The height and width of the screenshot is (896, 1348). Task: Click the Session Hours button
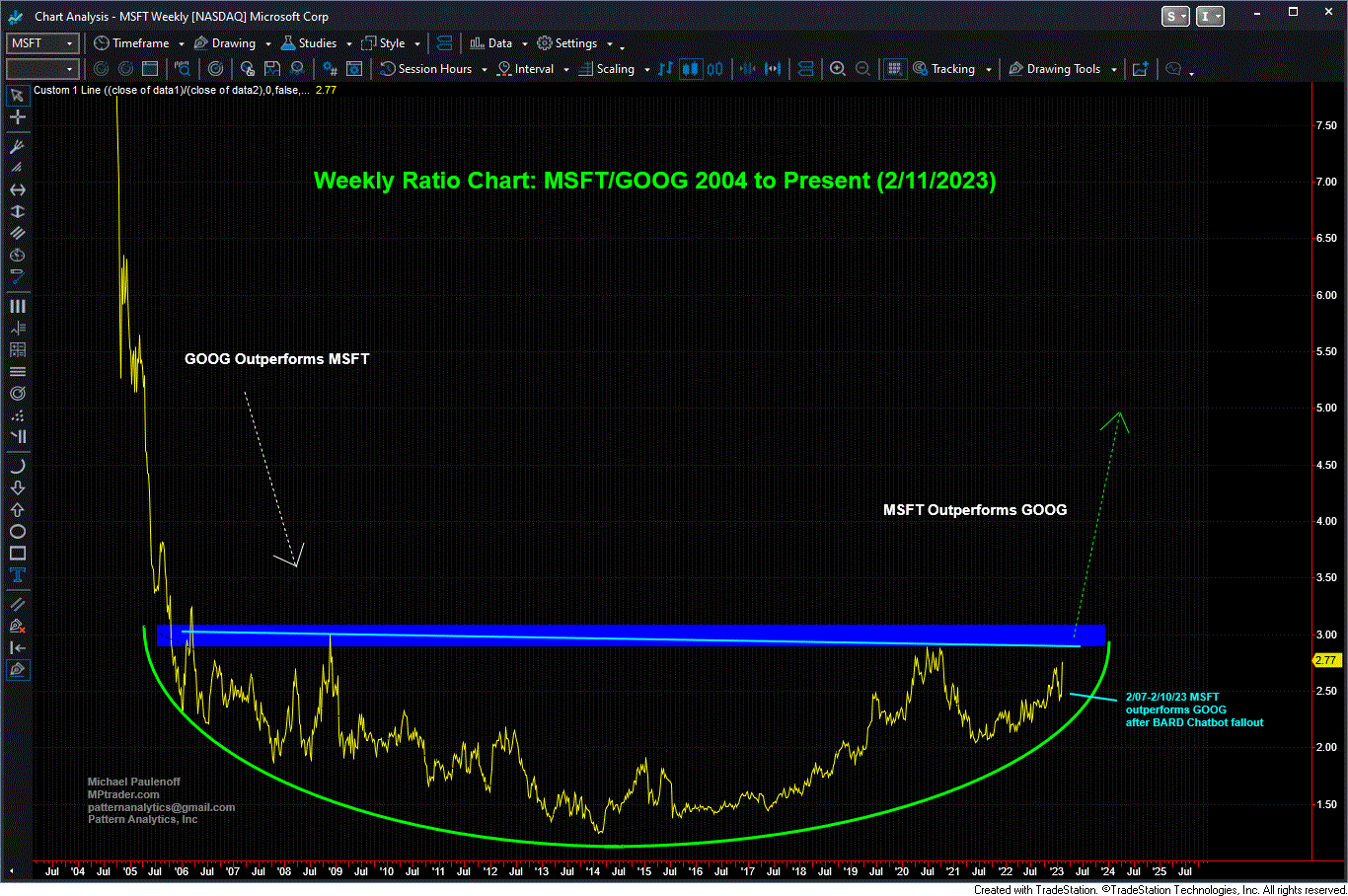(426, 69)
